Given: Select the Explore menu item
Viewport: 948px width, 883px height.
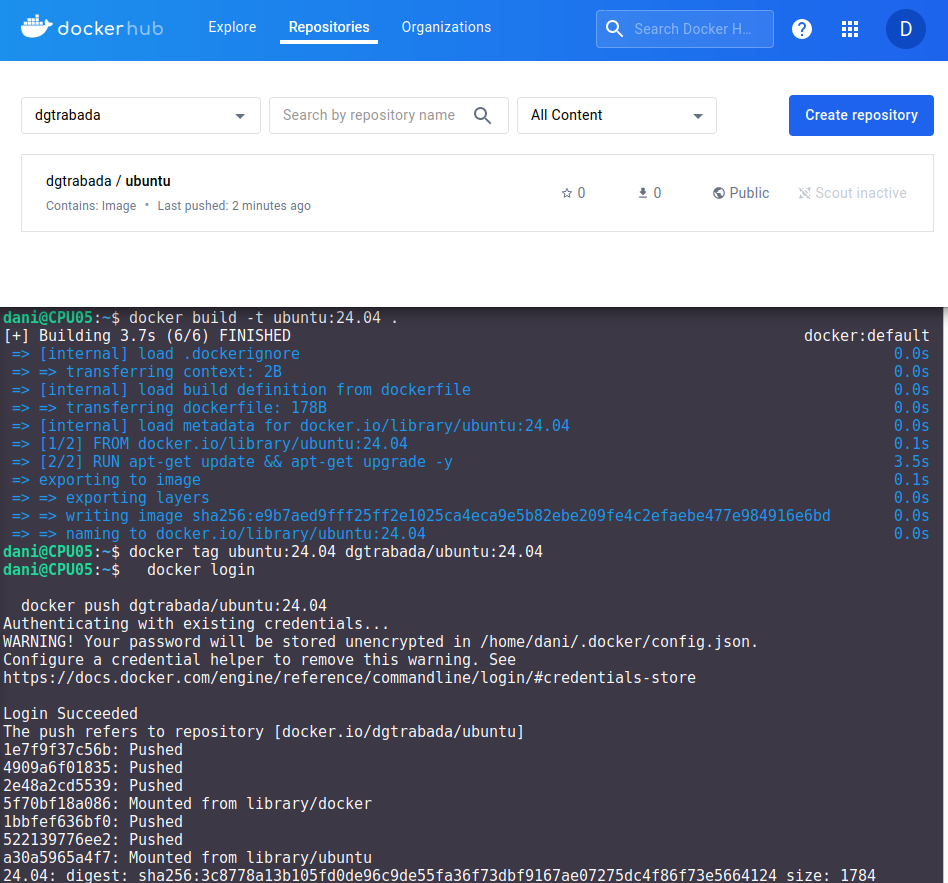Looking at the screenshot, I should pos(232,27).
